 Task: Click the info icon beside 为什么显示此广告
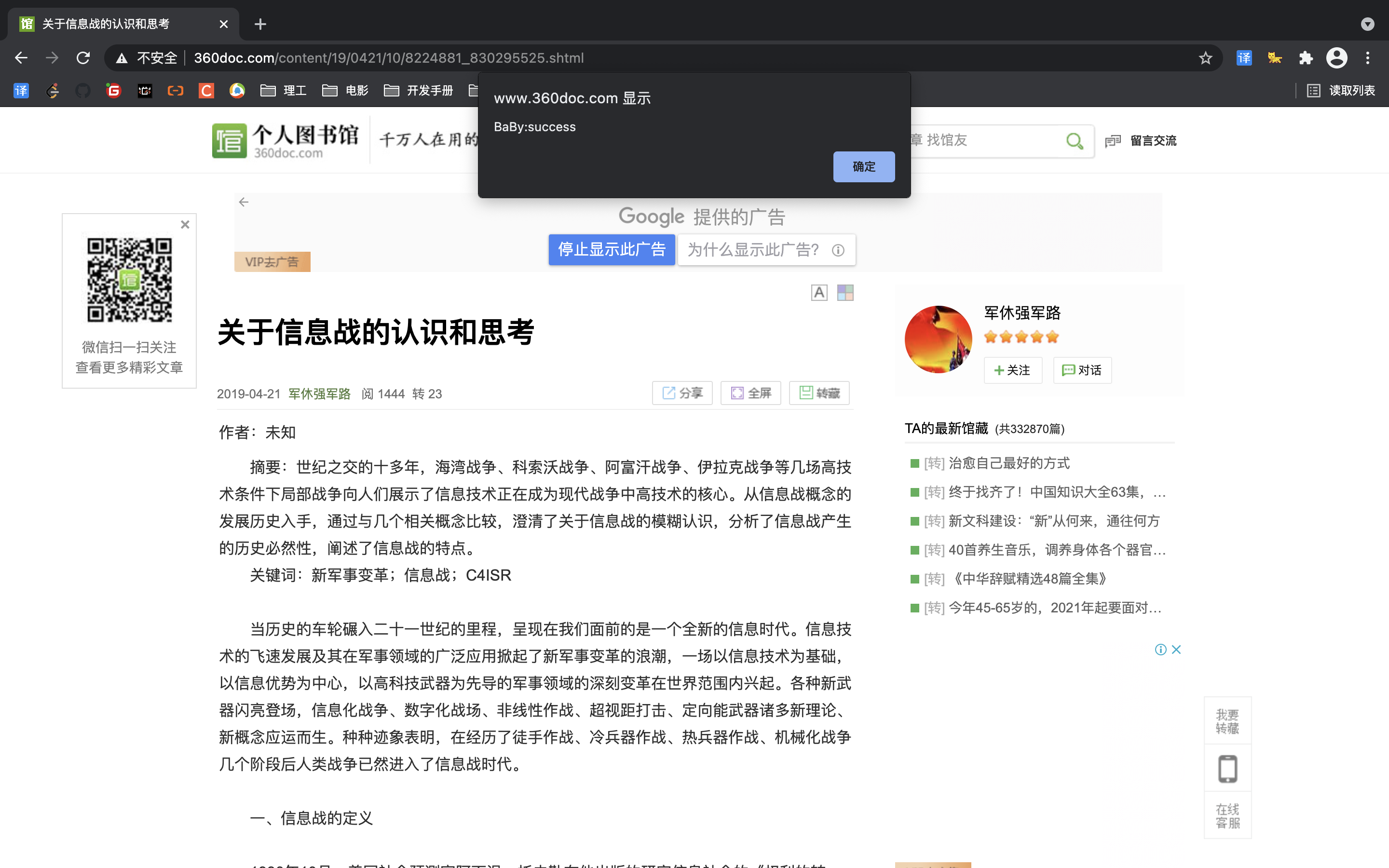(839, 250)
